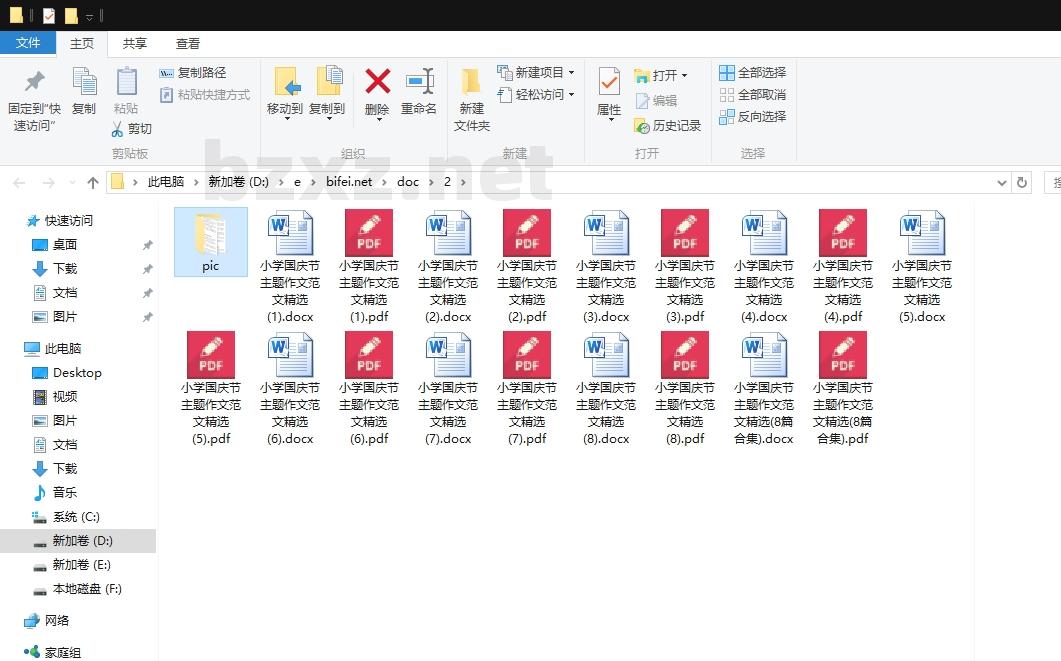The width and height of the screenshot is (1061, 661).
Task: Click the red Delete (删除) icon
Action: point(377,83)
